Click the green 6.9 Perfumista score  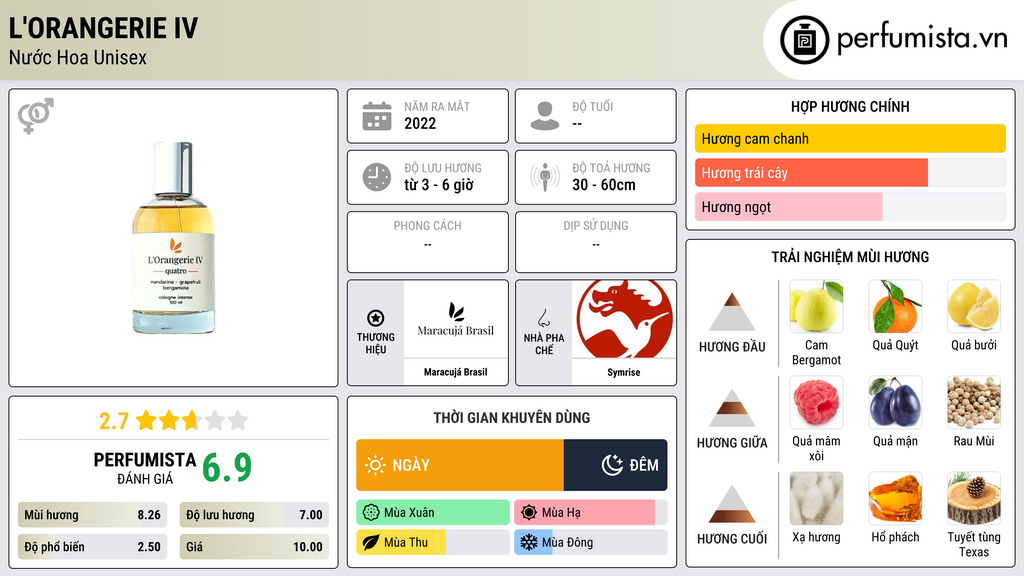point(227,468)
